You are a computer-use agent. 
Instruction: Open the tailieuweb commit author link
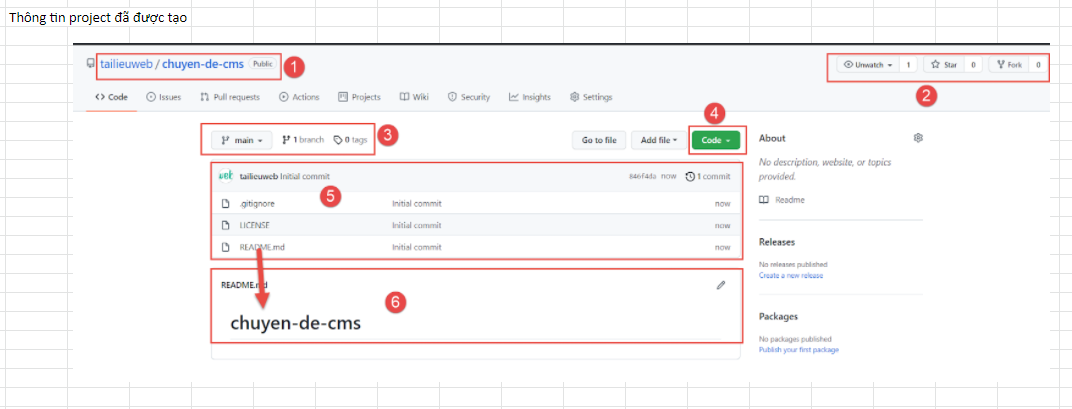[258, 176]
